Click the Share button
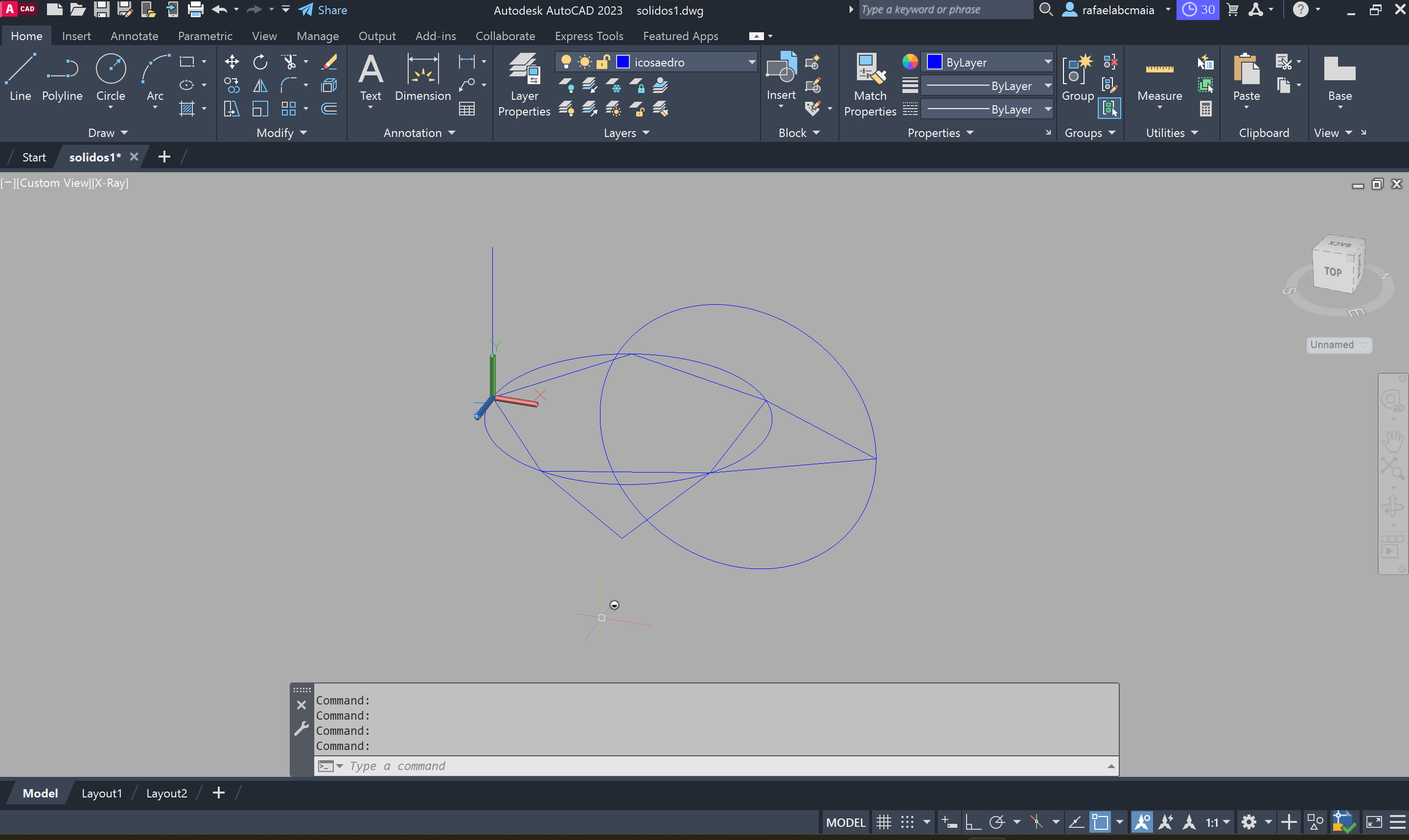 323,10
